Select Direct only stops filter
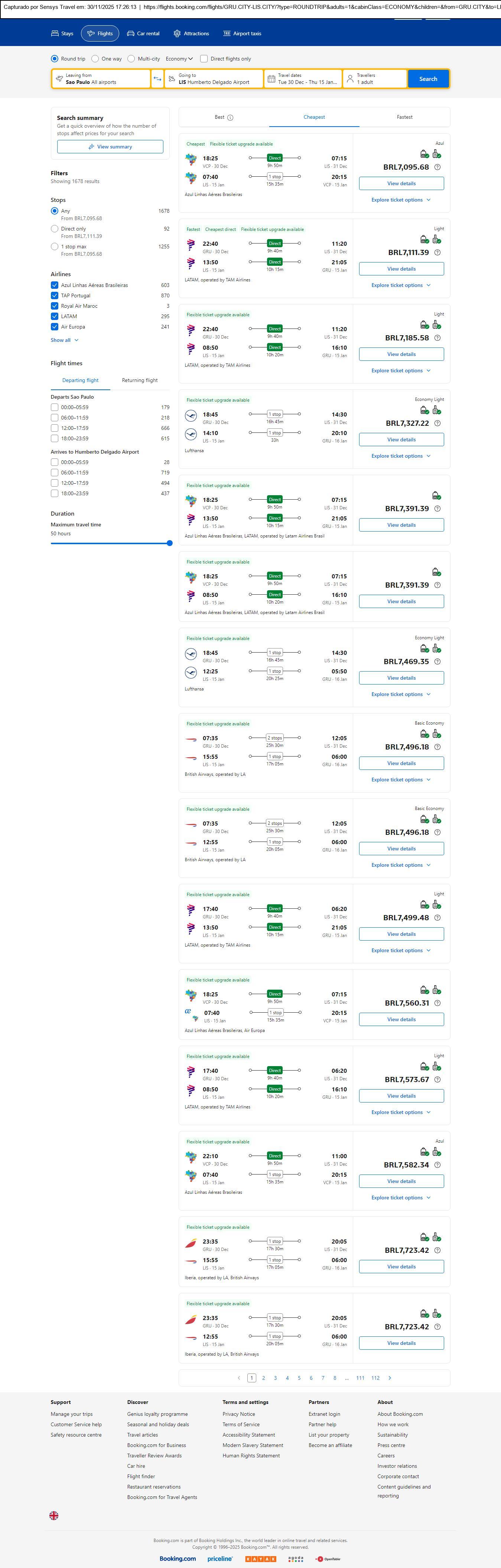 tap(55, 229)
